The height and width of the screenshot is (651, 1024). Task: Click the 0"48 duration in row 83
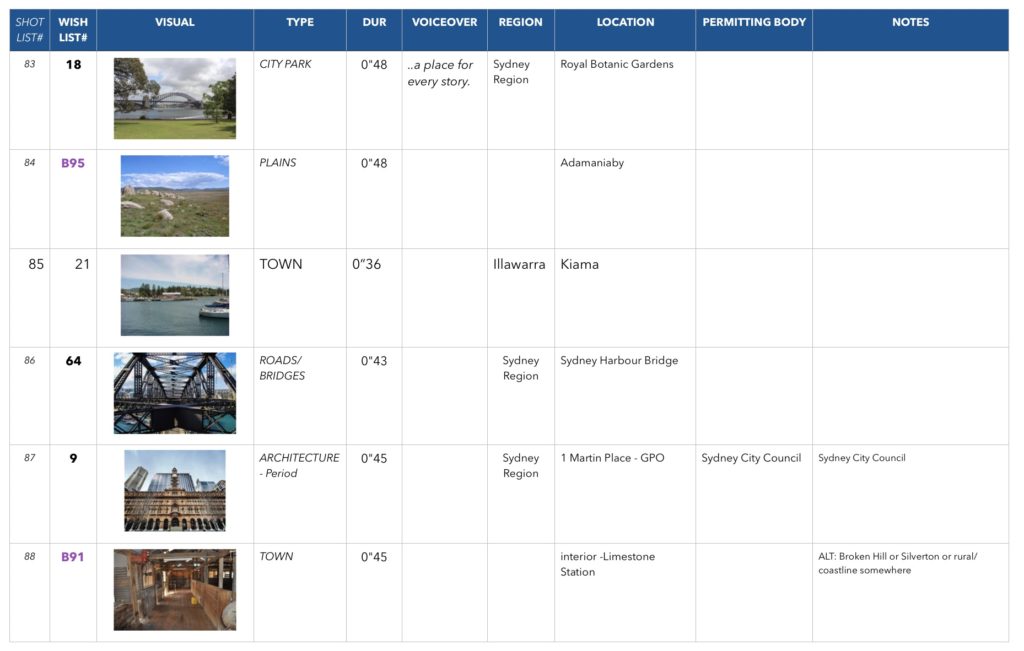374,65
